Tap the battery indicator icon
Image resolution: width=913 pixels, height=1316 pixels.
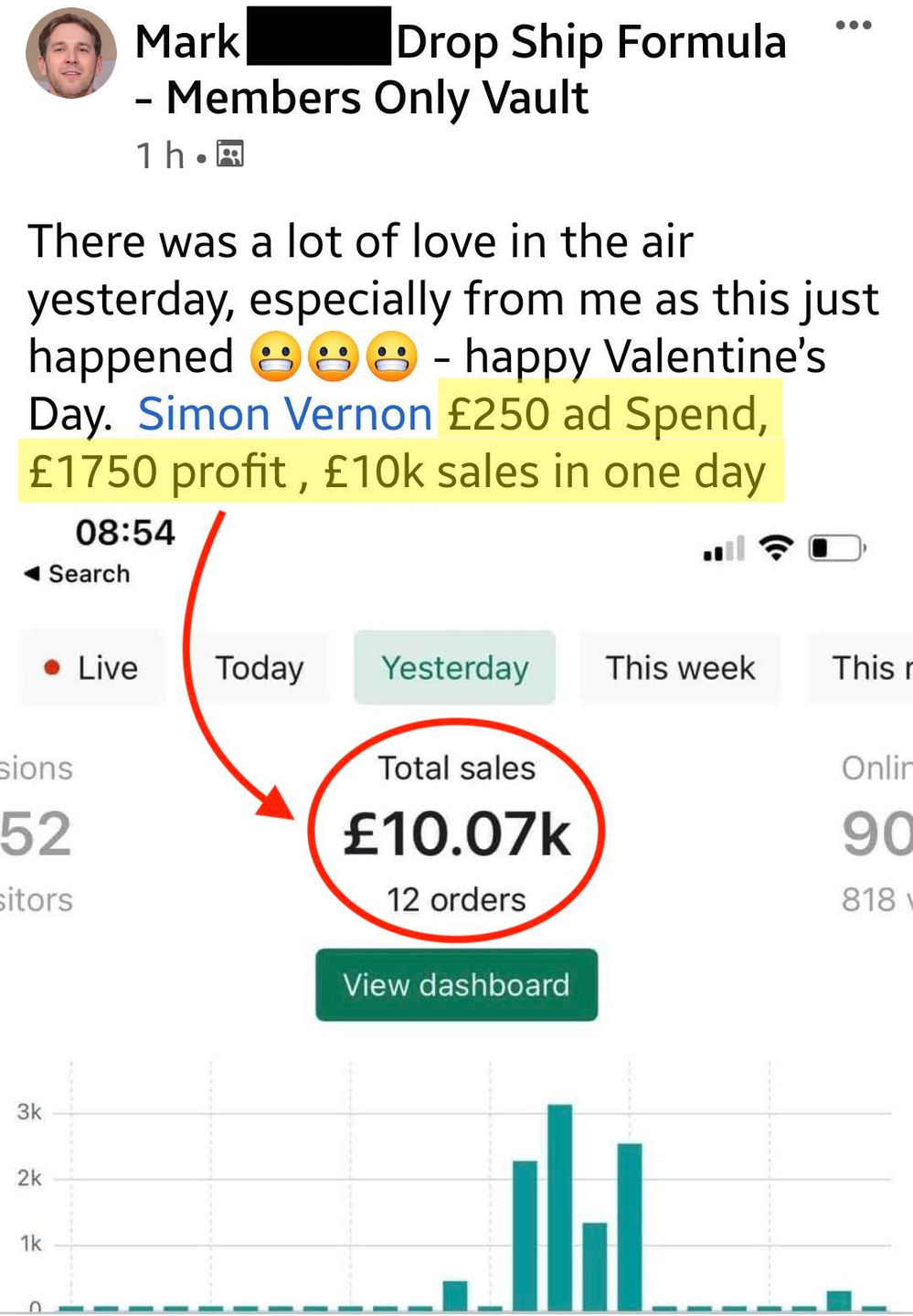click(x=837, y=548)
